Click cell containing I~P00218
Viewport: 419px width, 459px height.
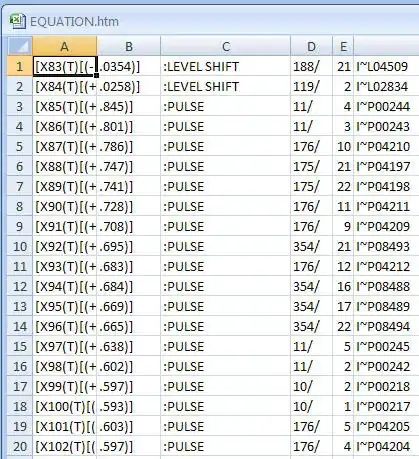pos(386,386)
